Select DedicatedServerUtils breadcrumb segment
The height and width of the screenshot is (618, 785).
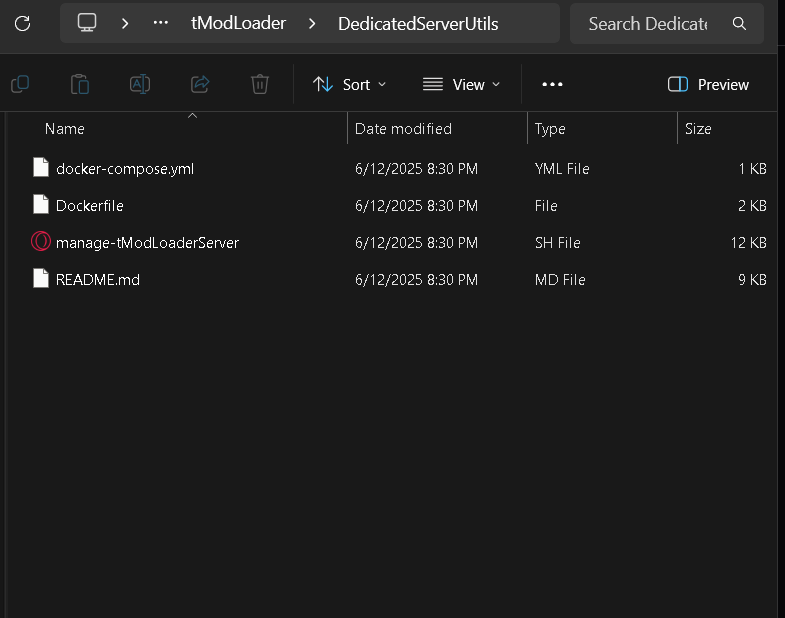click(418, 23)
